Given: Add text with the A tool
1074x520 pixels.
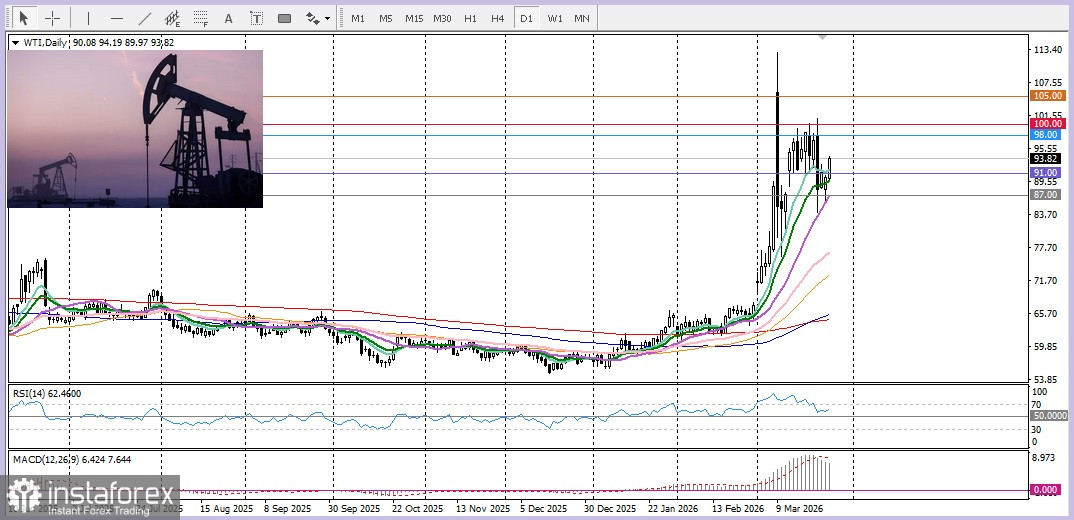Looking at the screenshot, I should tap(229, 18).
